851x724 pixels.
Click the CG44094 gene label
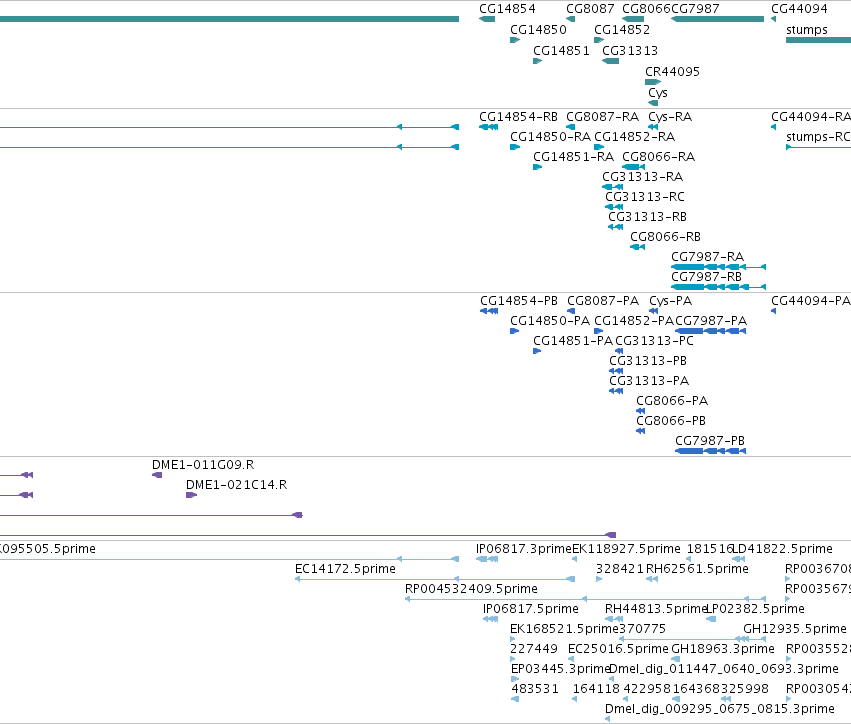click(799, 9)
